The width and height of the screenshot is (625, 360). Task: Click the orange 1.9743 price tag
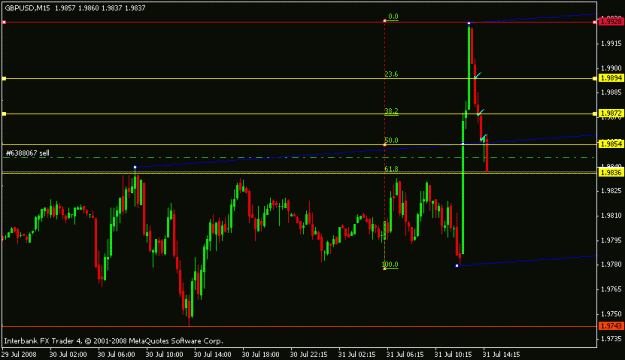[x=611, y=326]
